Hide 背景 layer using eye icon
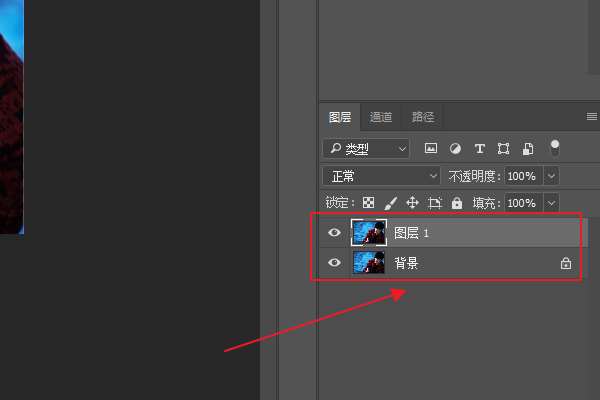The height and width of the screenshot is (400, 600). point(334,263)
